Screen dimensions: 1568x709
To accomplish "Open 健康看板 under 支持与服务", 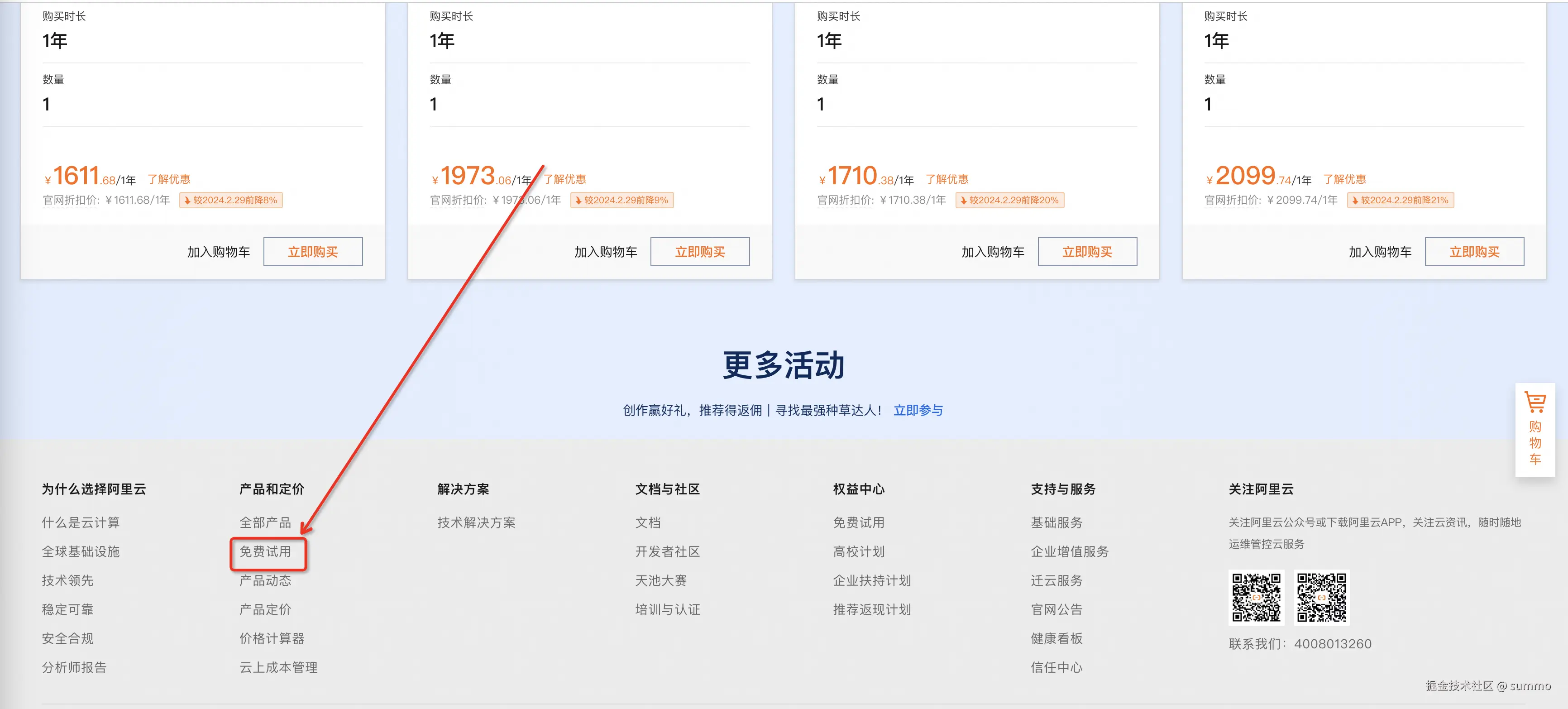I will tap(1056, 638).
